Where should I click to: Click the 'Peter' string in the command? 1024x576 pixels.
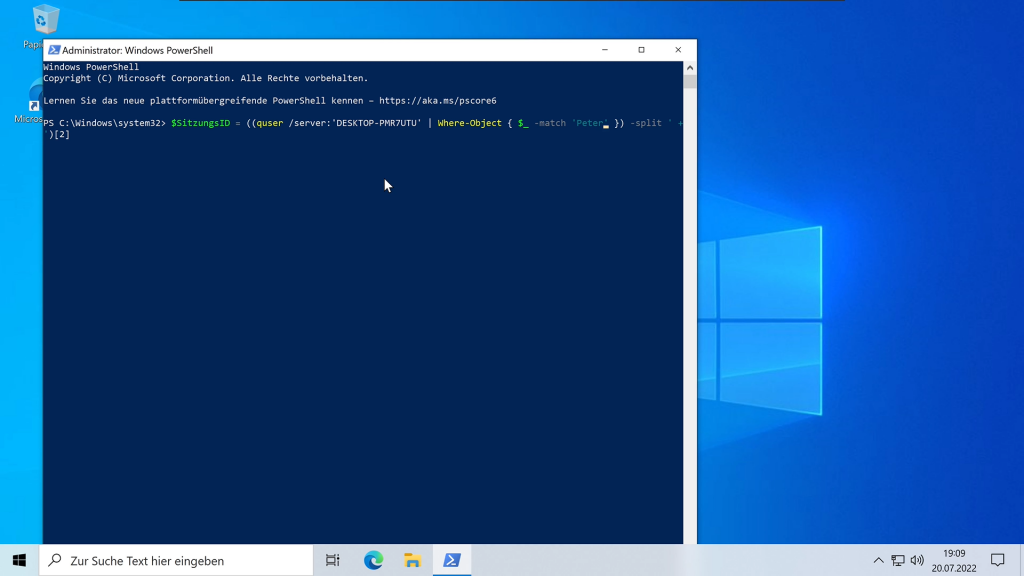[590, 123]
